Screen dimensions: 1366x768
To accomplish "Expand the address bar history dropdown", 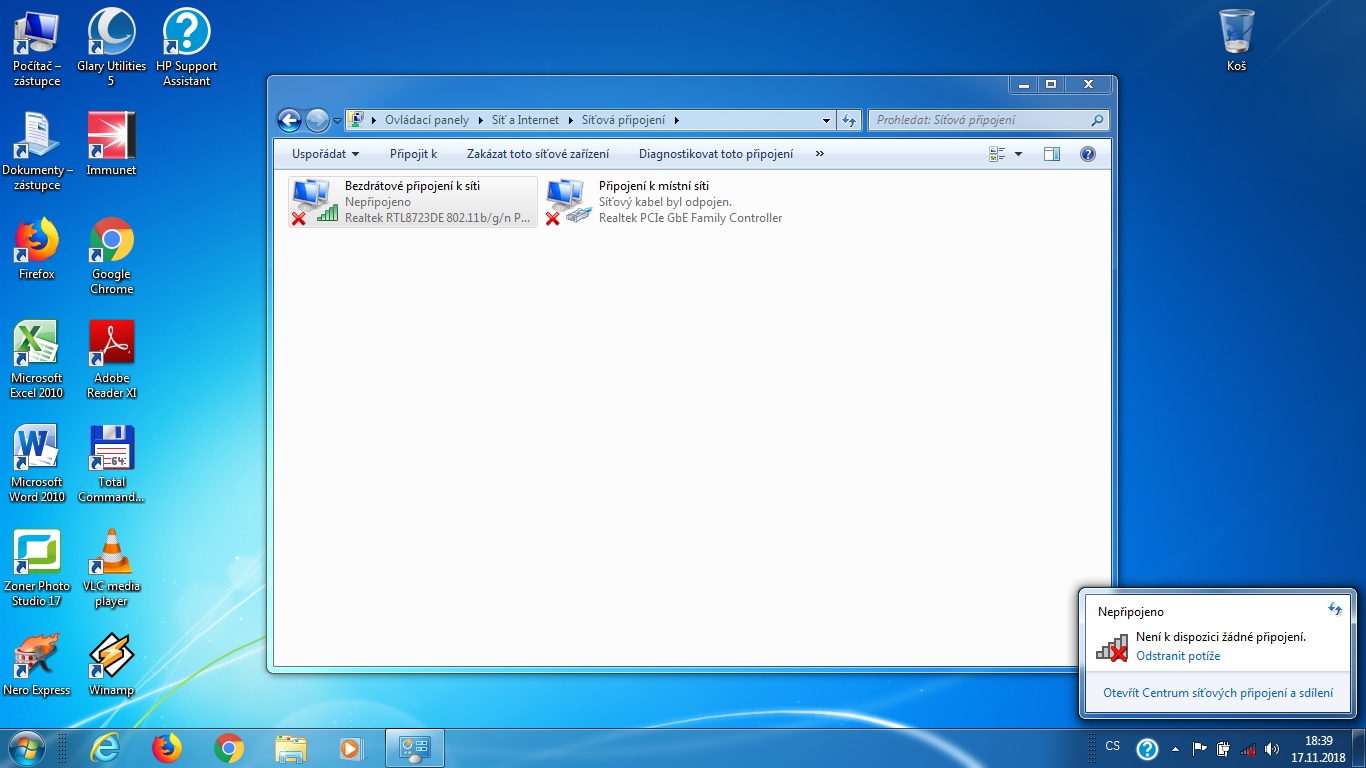I will tap(826, 121).
